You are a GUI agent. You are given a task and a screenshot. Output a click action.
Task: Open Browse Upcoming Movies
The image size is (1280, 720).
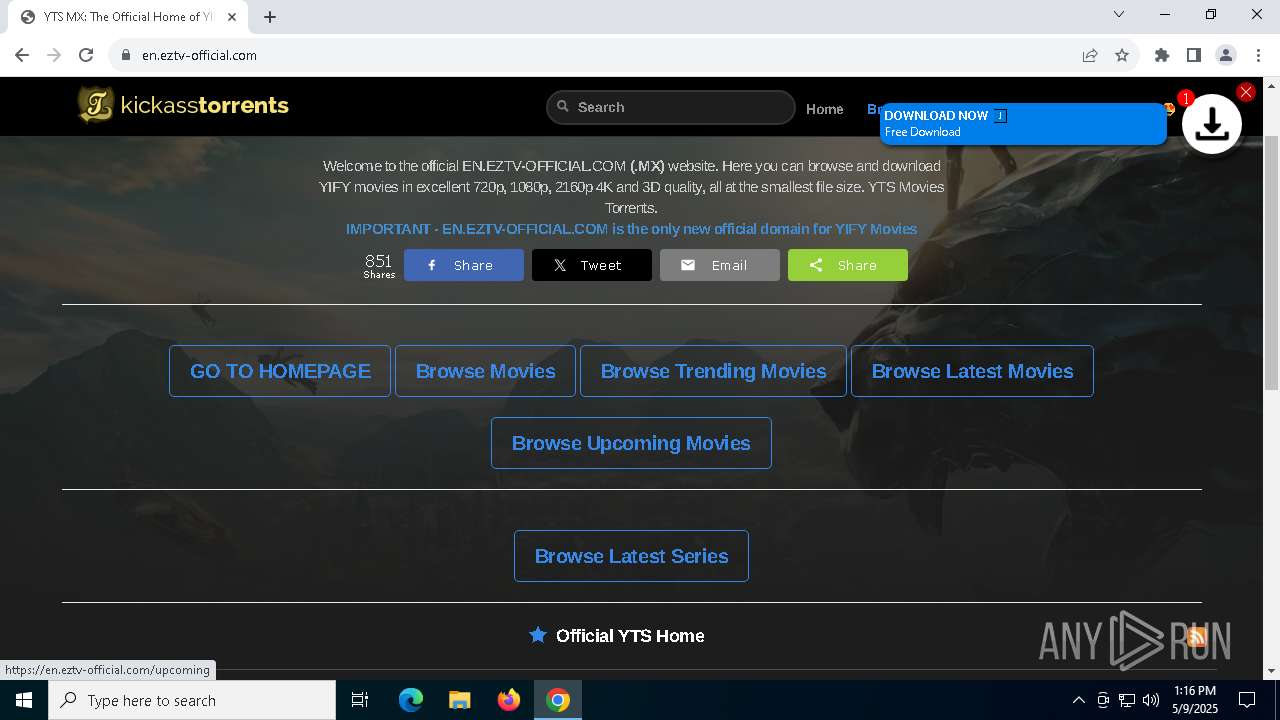click(x=631, y=443)
